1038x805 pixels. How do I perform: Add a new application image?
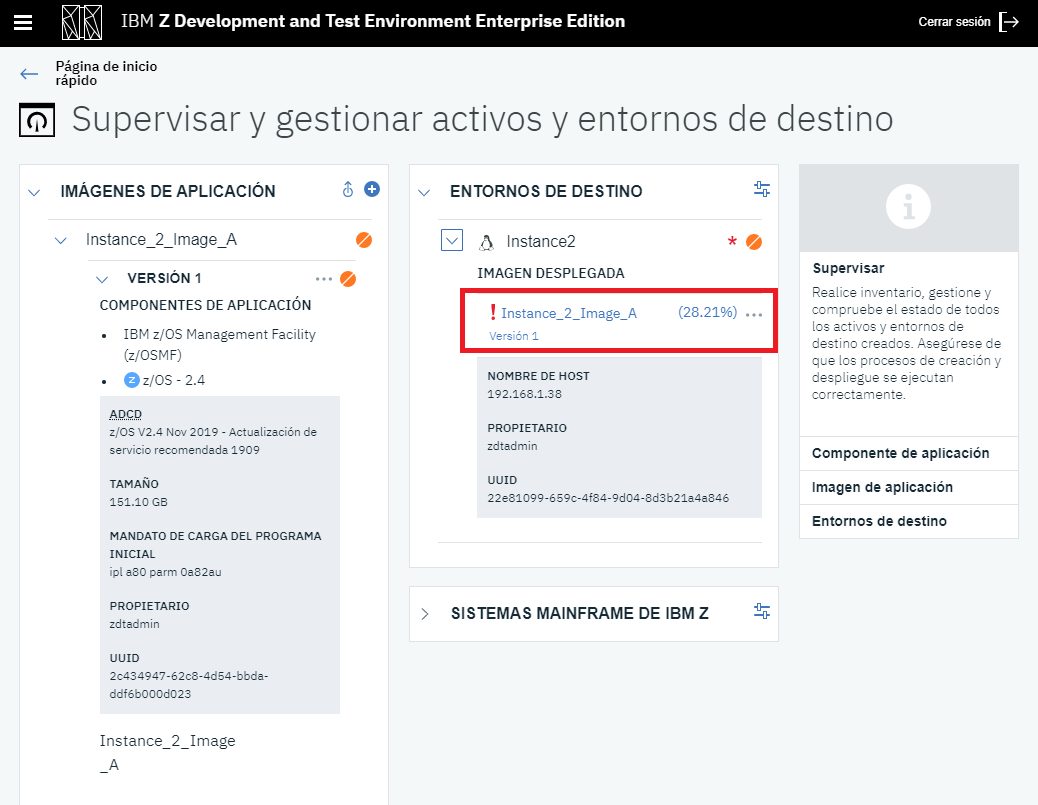[x=372, y=189]
